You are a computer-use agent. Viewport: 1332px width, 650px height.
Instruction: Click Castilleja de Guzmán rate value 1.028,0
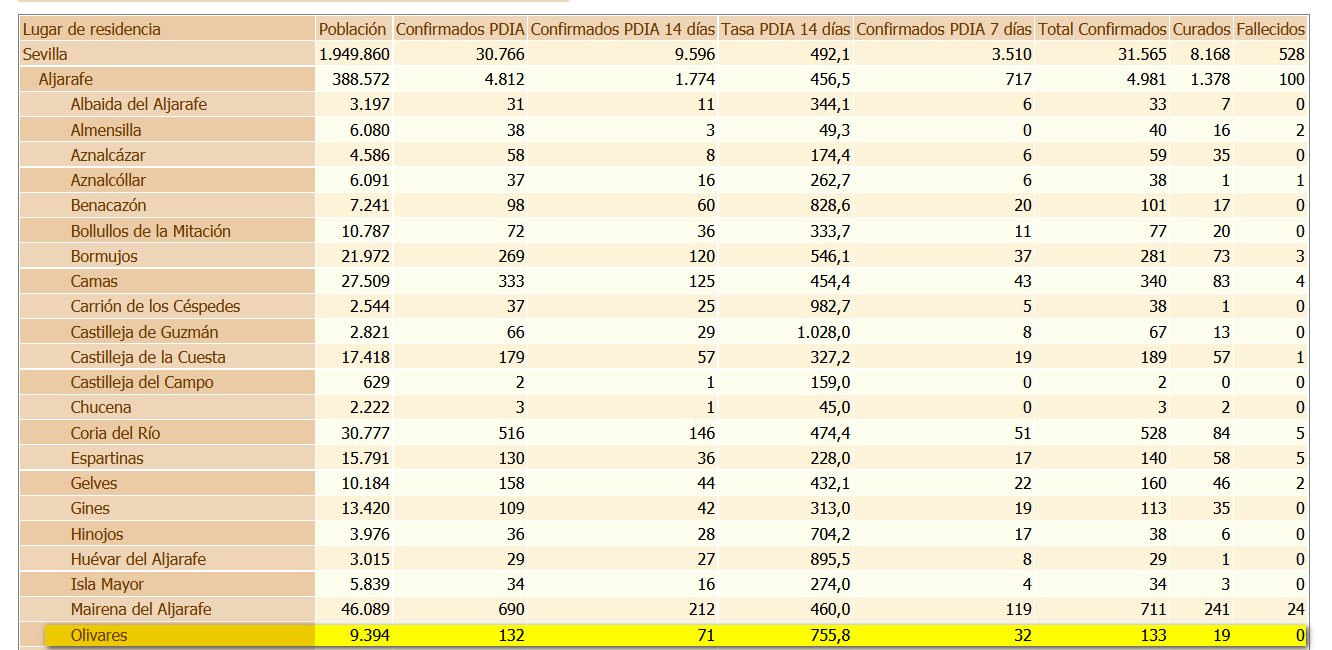pos(823,332)
